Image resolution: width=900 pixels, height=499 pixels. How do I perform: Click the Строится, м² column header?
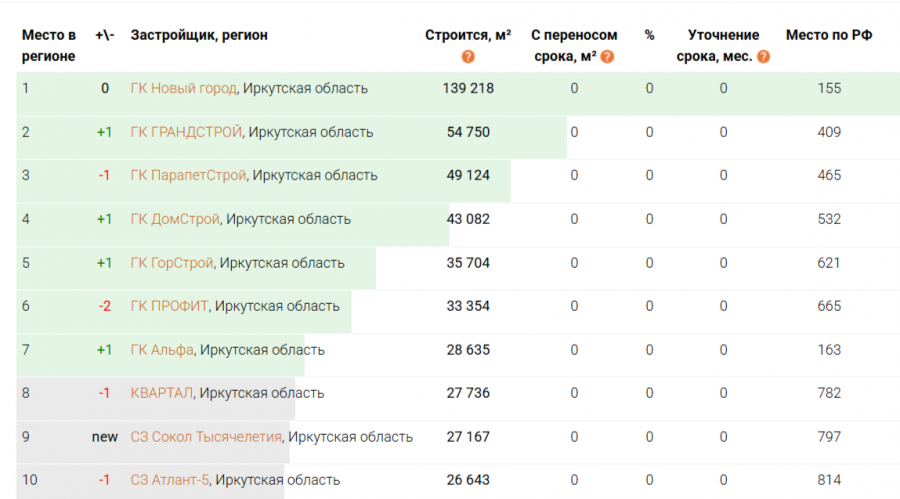click(x=468, y=35)
